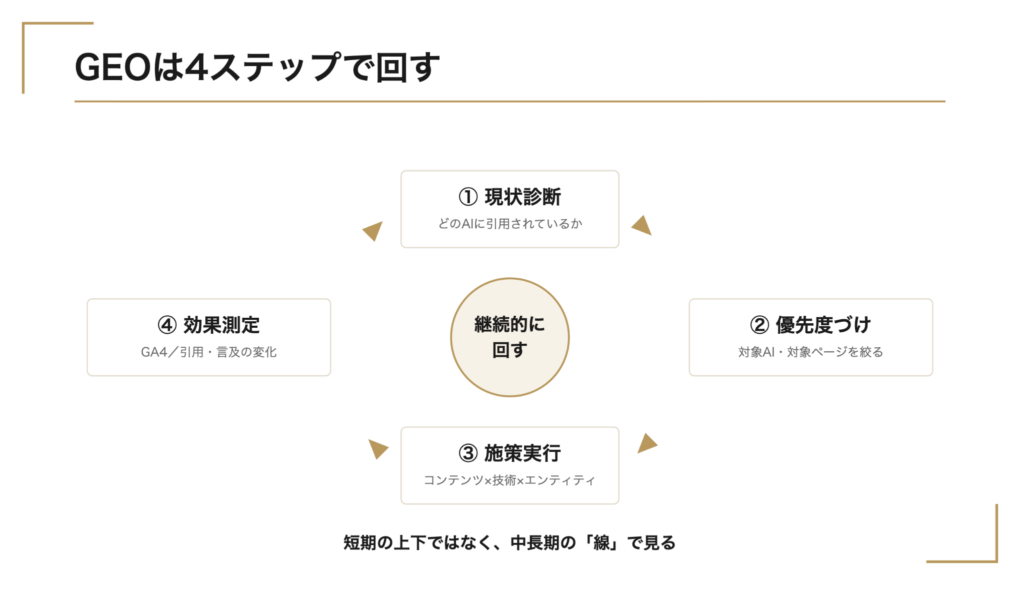The height and width of the screenshot is (590, 1024).
Task: Select the ④ 効果測定 step box
Action: (209, 337)
